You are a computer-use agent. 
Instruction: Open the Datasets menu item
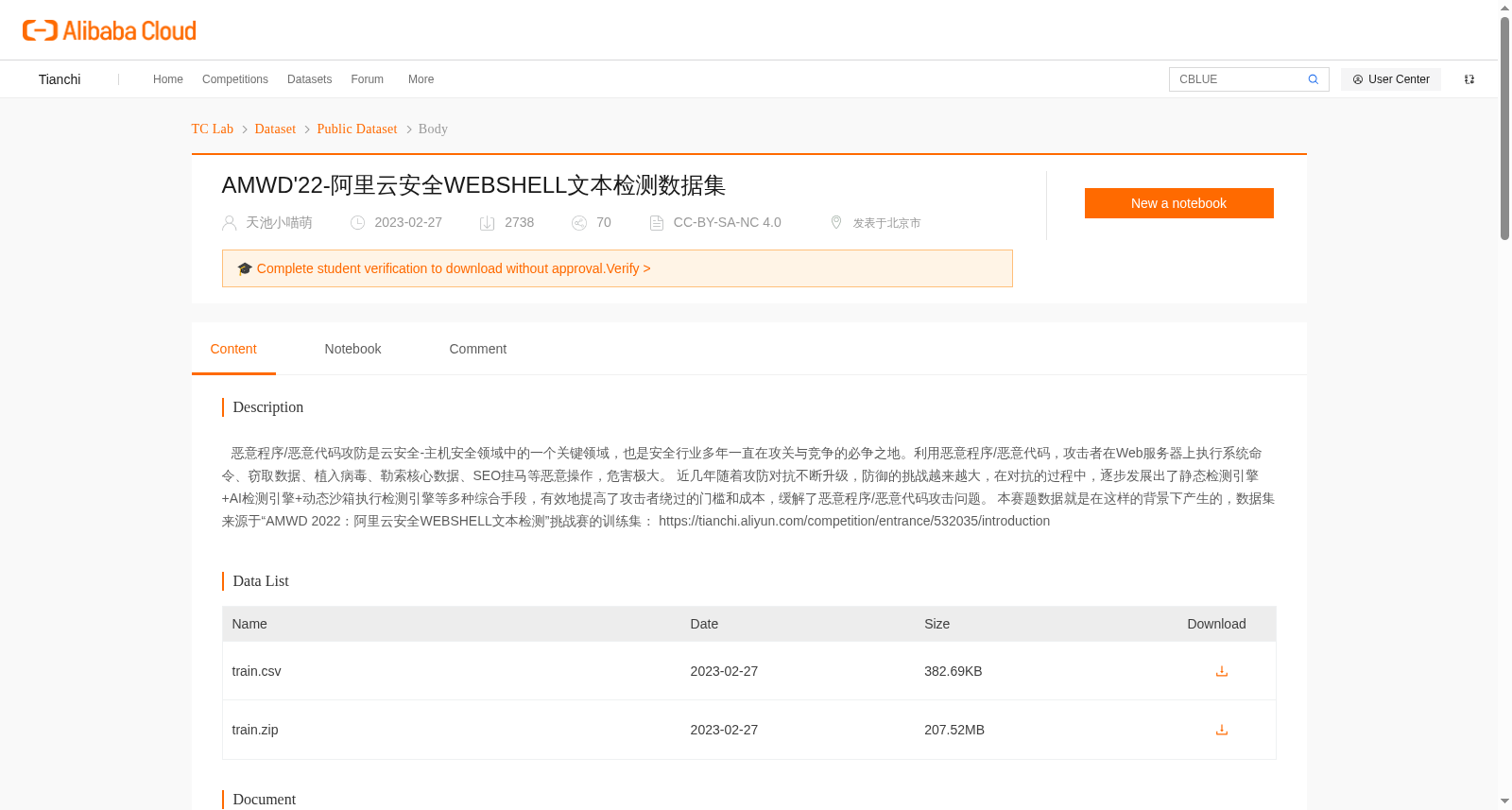pyautogui.click(x=309, y=79)
